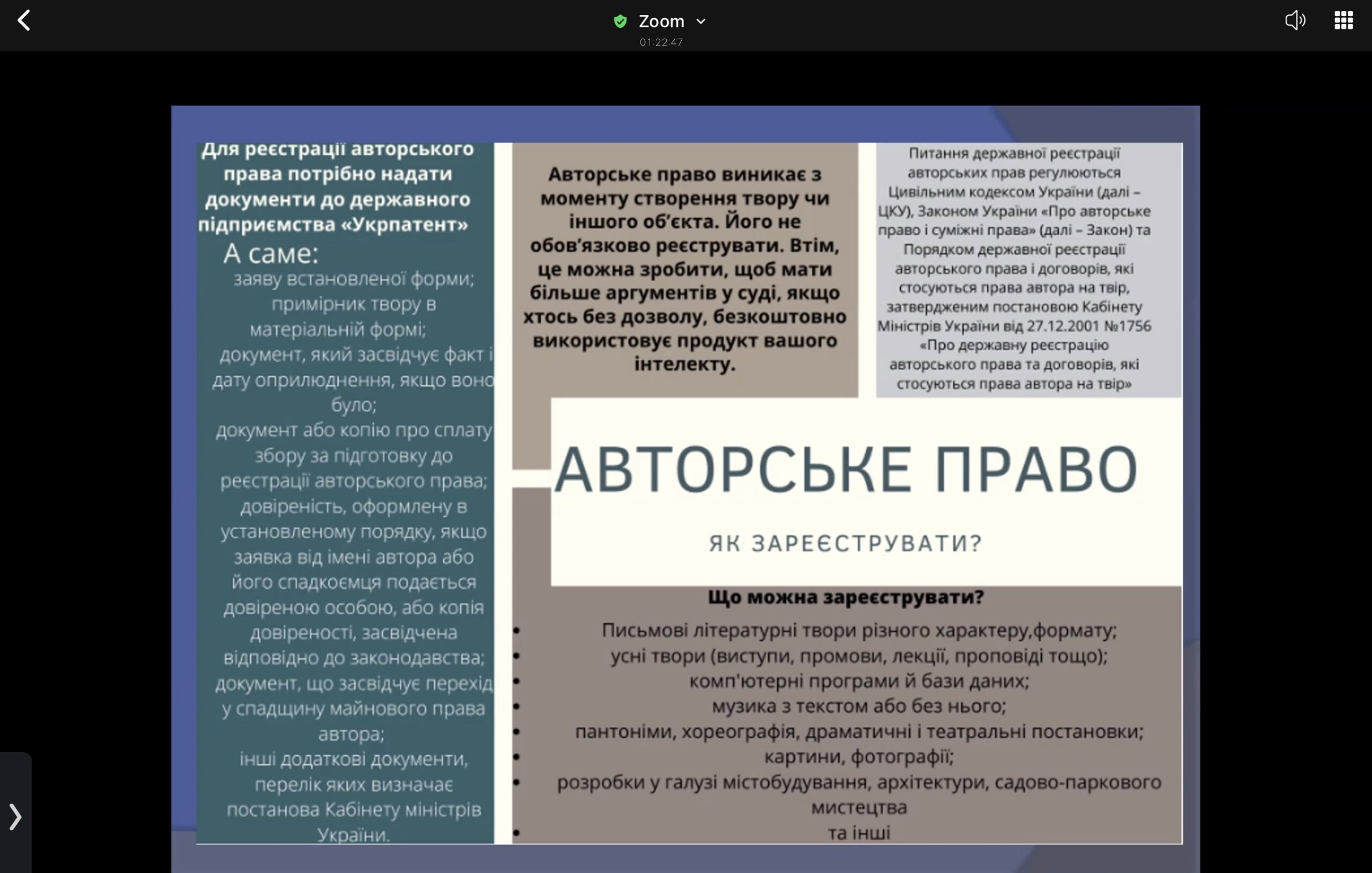
Task: Click the bullet "пантоніми, хореографія, драматичні і театральні постановки;"
Action: (859, 731)
